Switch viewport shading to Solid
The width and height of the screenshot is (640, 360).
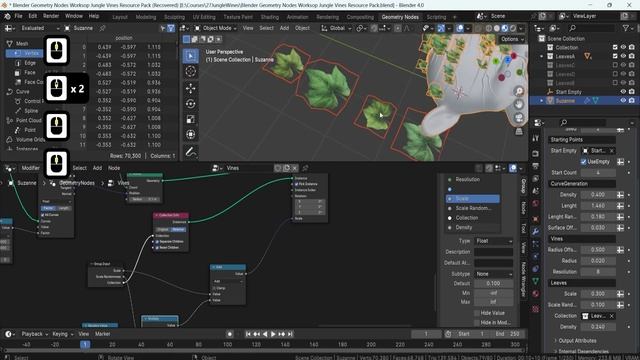pos(497,28)
